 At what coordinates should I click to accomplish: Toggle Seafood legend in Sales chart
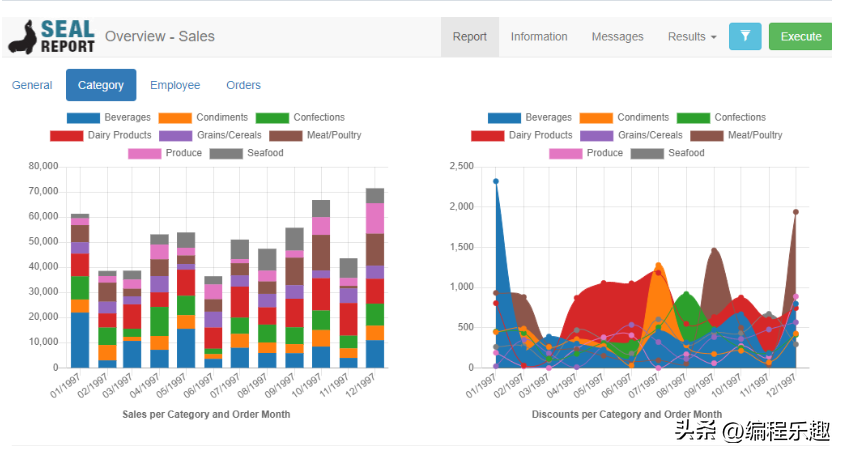(x=247, y=153)
